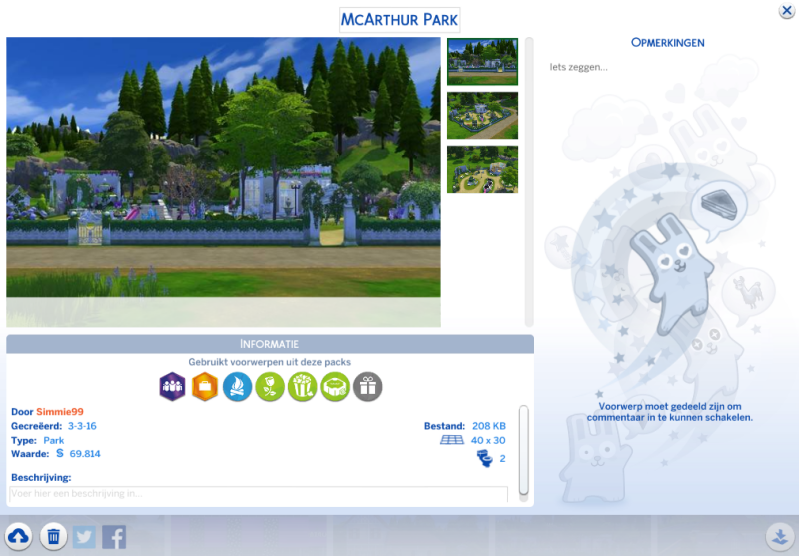The width and height of the screenshot is (799, 556).
Task: Click the download to library icon
Action: coord(780,536)
